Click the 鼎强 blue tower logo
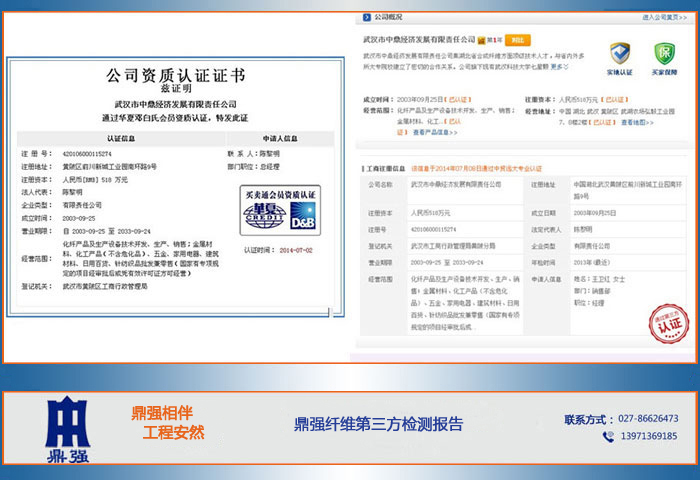The image size is (700, 480). (x=68, y=429)
